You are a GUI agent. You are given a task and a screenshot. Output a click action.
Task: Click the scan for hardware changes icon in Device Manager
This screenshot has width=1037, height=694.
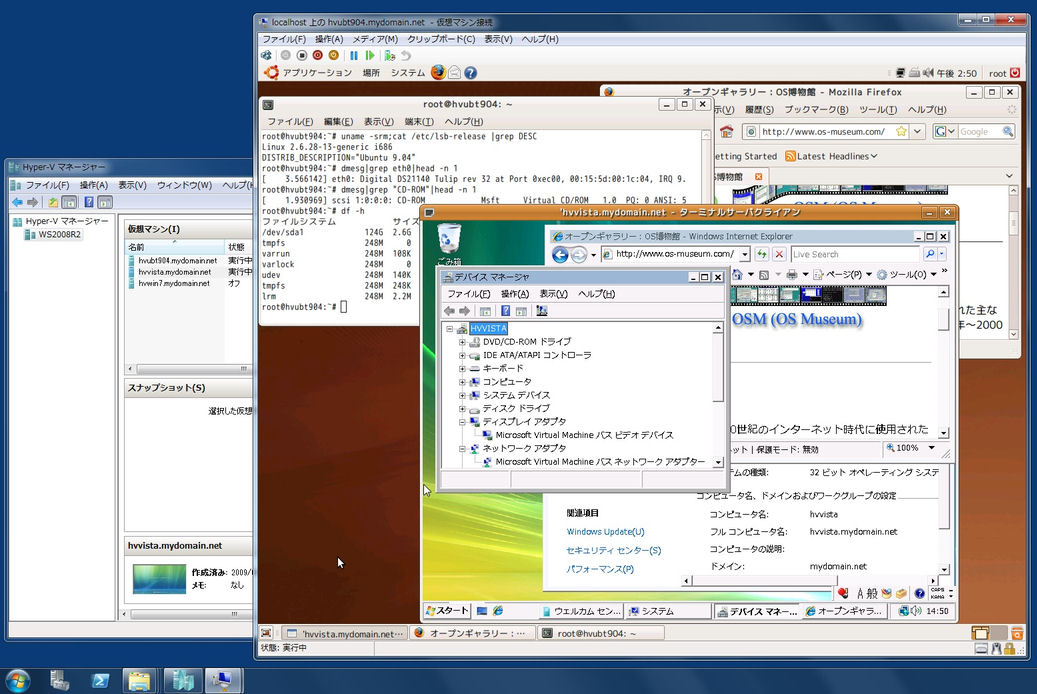pyautogui.click(x=542, y=311)
